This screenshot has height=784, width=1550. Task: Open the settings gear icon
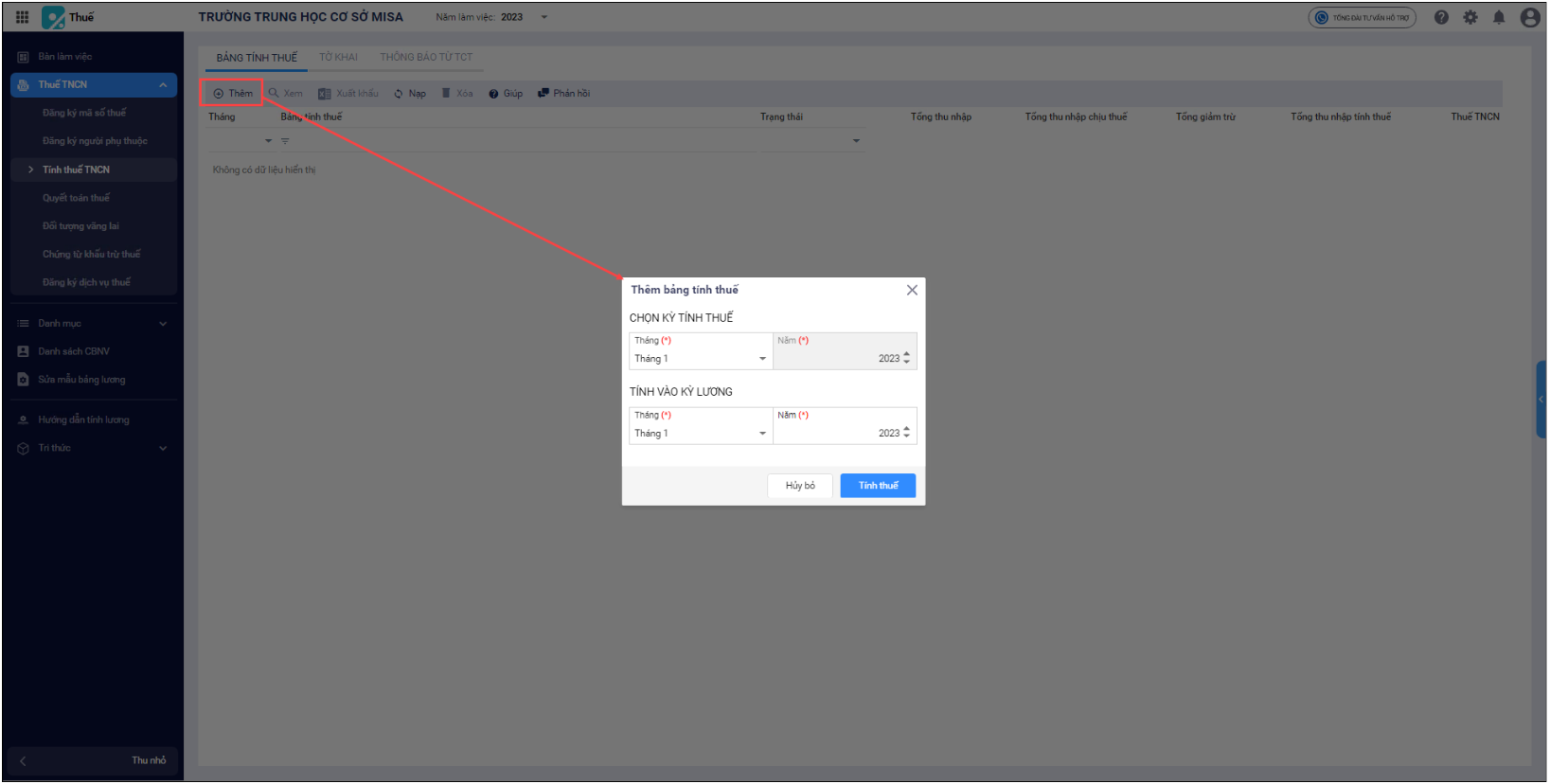[x=1470, y=17]
